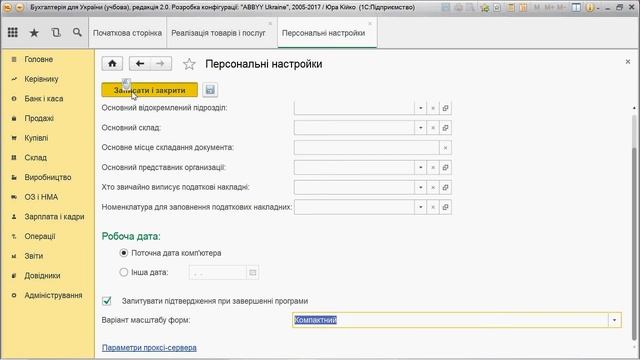Screen dimensions: 640x360
Task: Click the Записати і закрити button
Action: click(149, 90)
